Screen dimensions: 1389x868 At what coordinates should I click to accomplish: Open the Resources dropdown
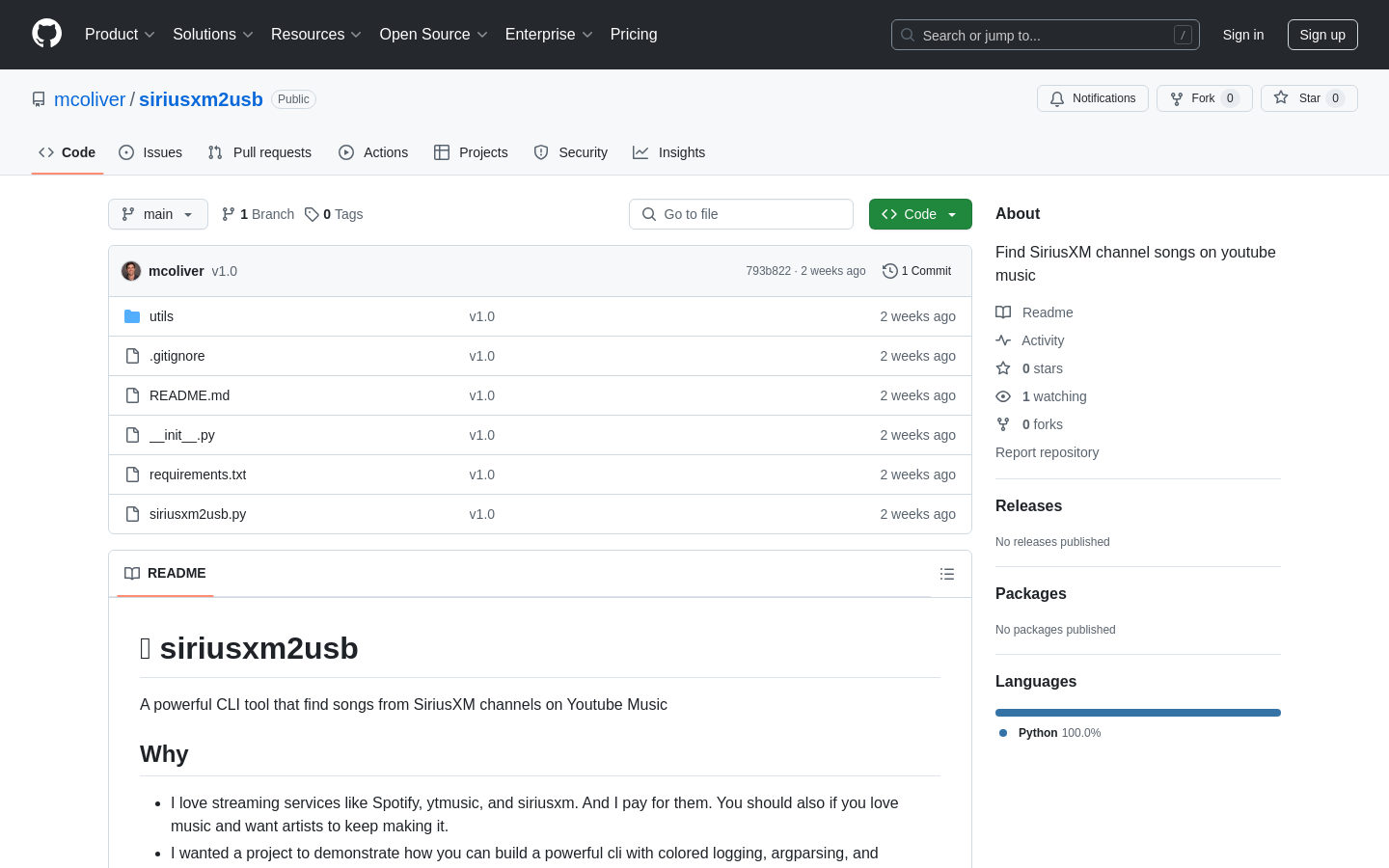pyautogui.click(x=315, y=35)
